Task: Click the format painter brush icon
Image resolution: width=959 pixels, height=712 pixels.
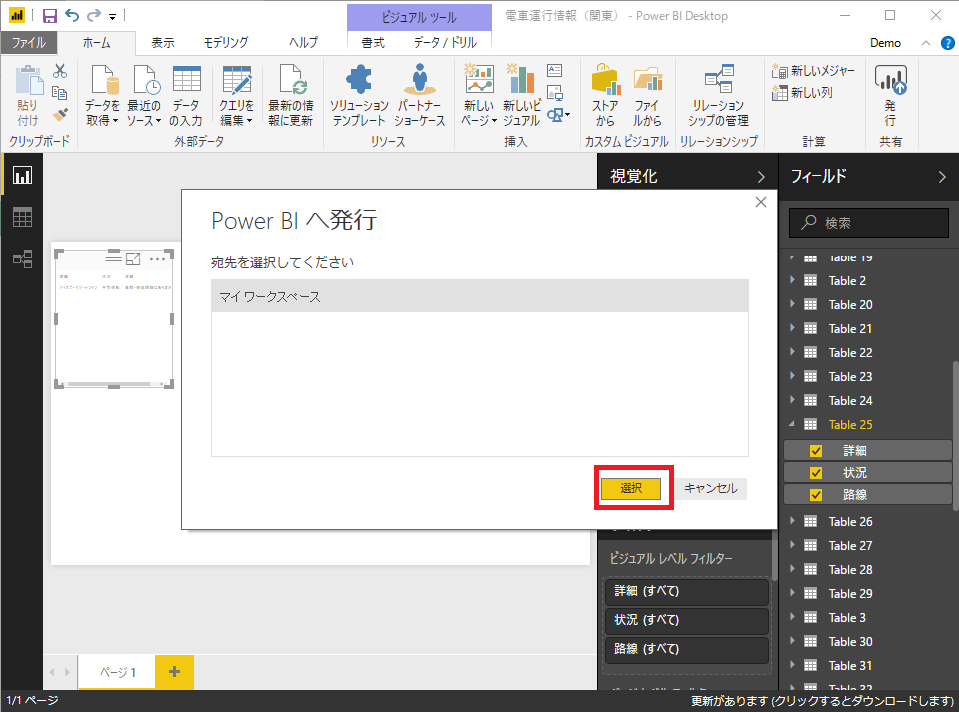Action: [60, 114]
